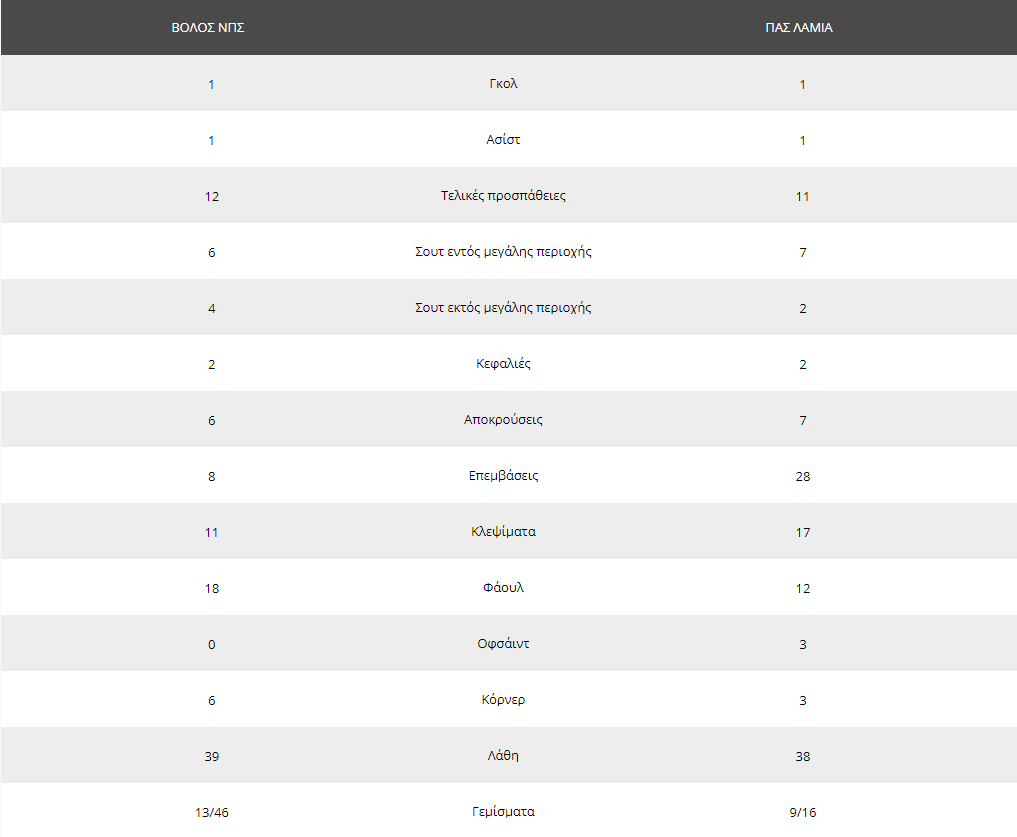The image size is (1017, 837).
Task: Select the Ασίστ row label
Action: tap(503, 140)
